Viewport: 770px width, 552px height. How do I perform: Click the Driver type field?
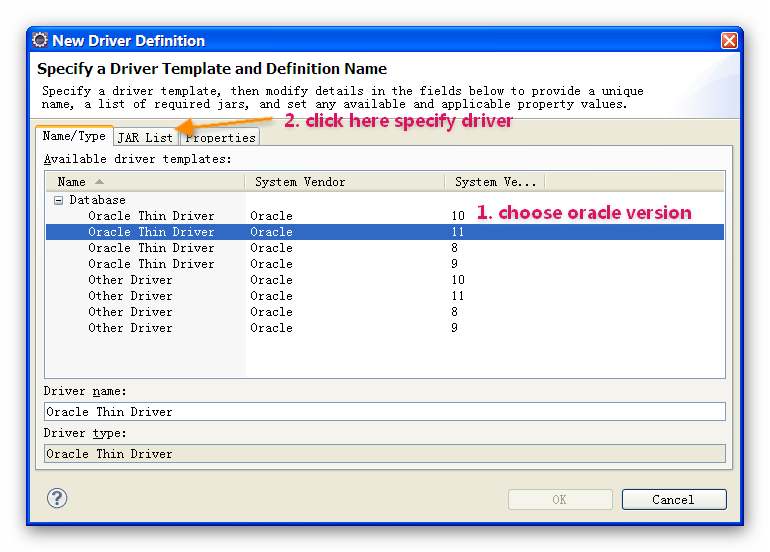(x=385, y=453)
